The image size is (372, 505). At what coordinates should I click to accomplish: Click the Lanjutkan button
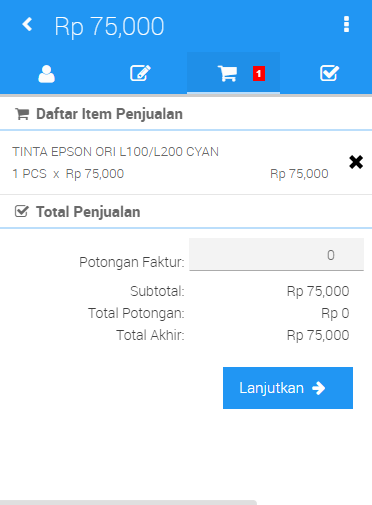[x=288, y=388]
